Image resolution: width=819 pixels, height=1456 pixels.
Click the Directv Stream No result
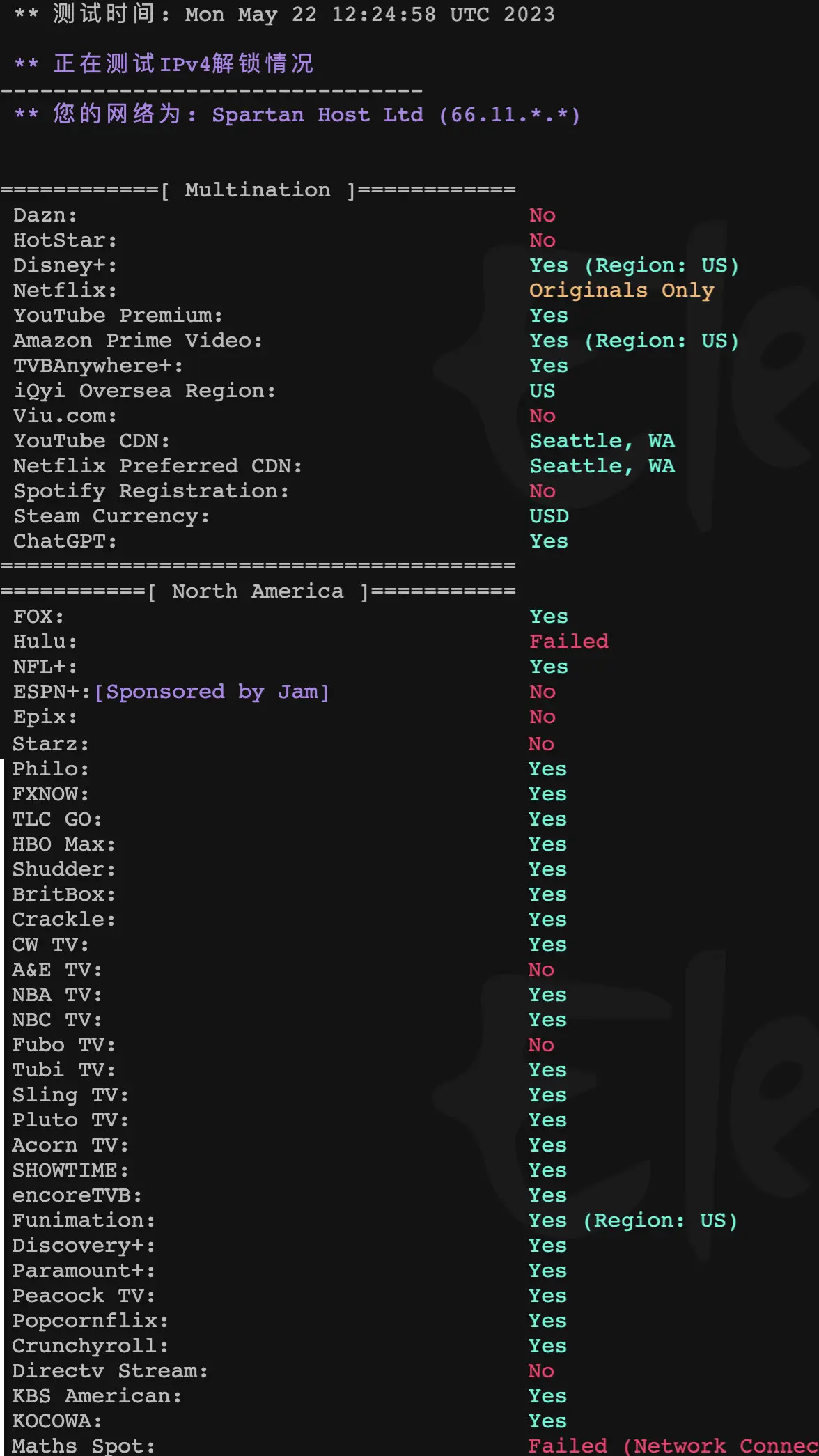click(x=540, y=1370)
